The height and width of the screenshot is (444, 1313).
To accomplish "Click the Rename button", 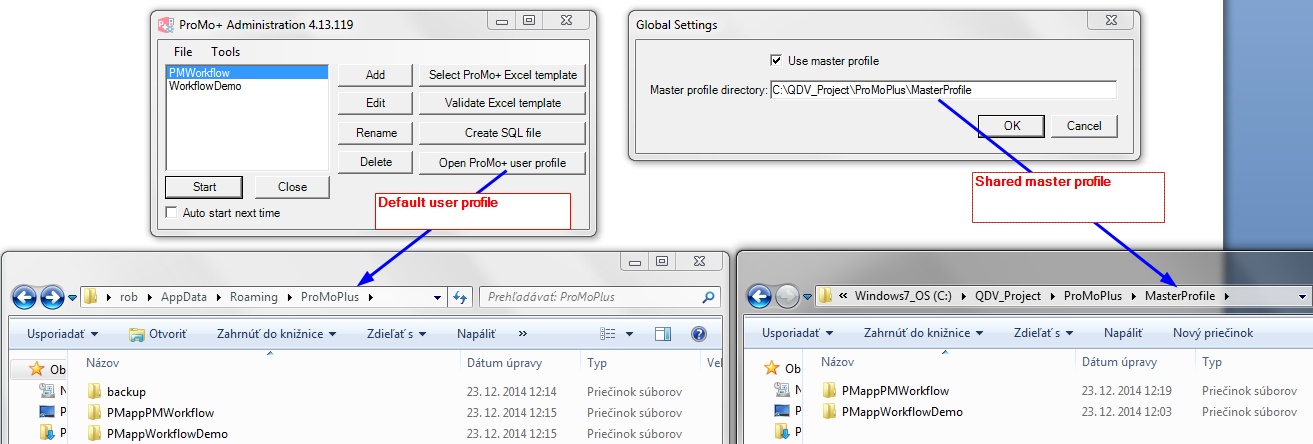I will click(375, 133).
